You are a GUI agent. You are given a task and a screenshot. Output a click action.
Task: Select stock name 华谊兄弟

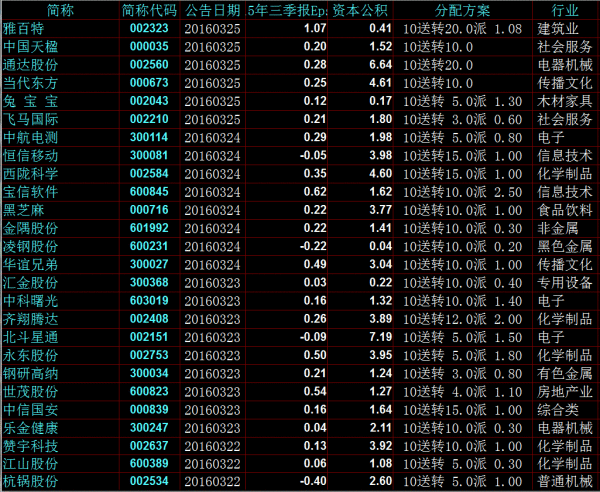tap(31, 265)
